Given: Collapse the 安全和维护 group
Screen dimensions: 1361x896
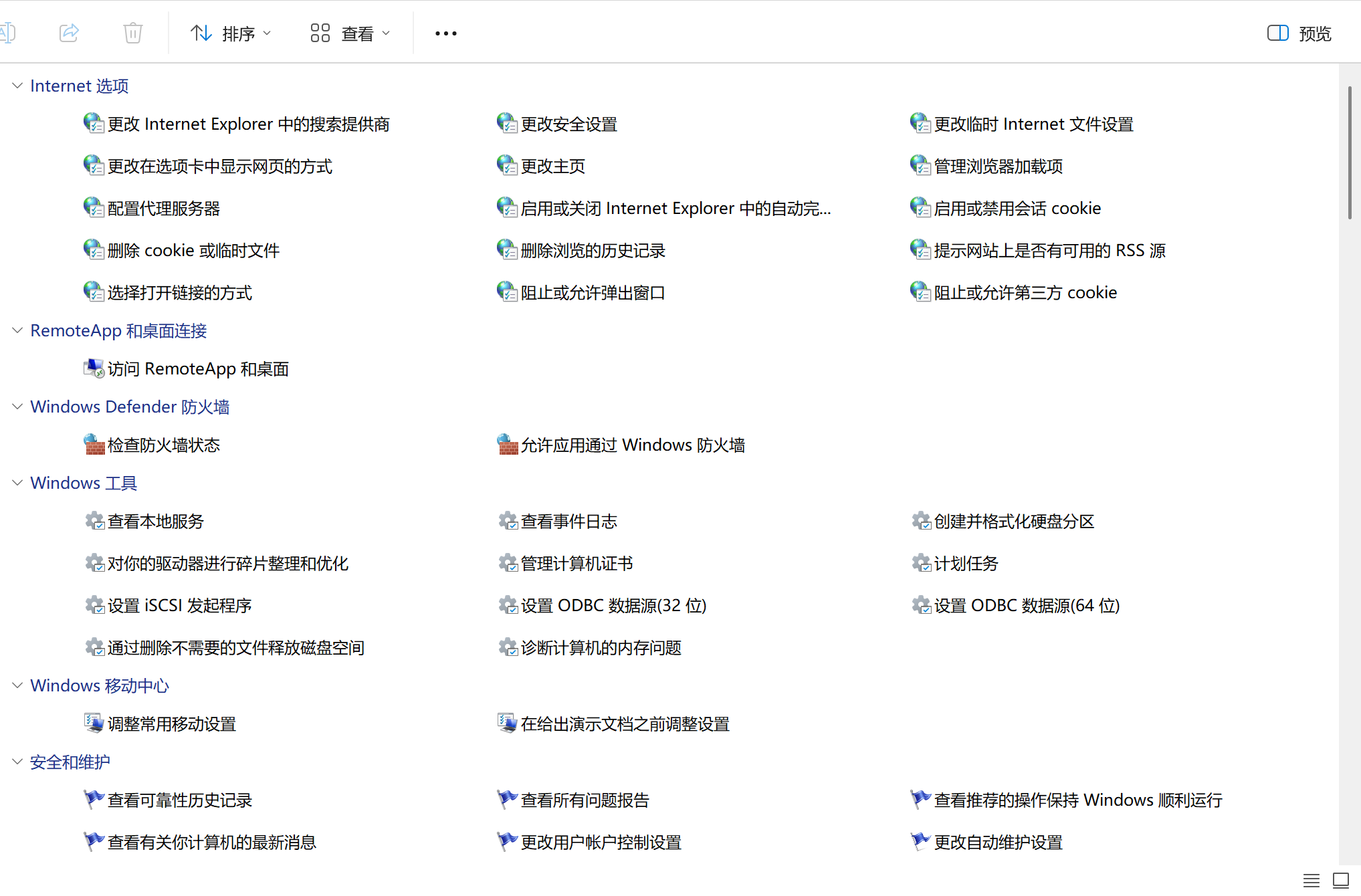Looking at the screenshot, I should pyautogui.click(x=17, y=762).
